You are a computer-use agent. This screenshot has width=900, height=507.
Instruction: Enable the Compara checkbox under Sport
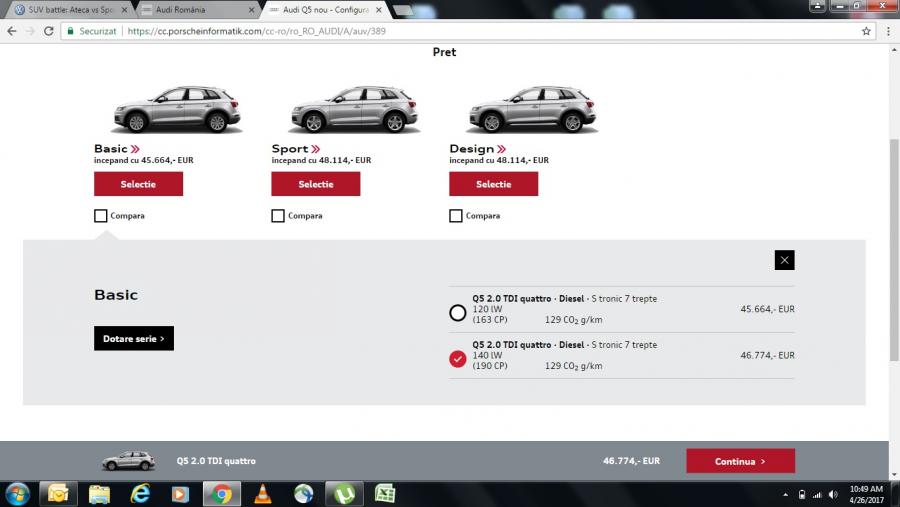point(278,216)
